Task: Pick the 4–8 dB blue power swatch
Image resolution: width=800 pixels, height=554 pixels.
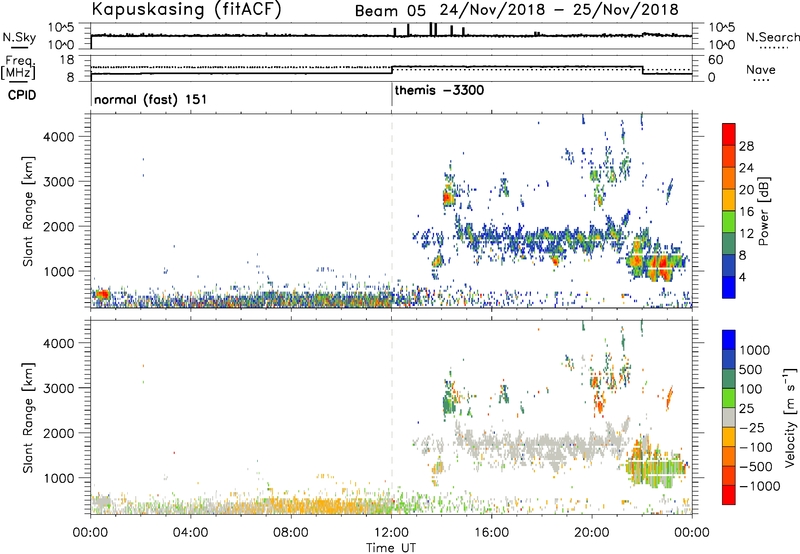Action: (x=729, y=266)
